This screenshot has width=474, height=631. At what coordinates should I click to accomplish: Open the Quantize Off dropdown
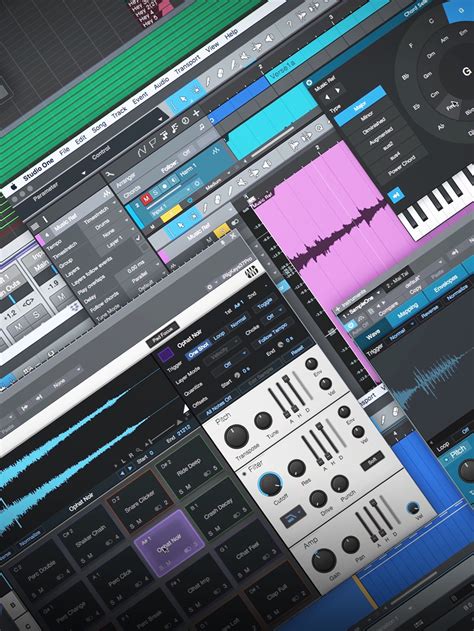pos(230,363)
